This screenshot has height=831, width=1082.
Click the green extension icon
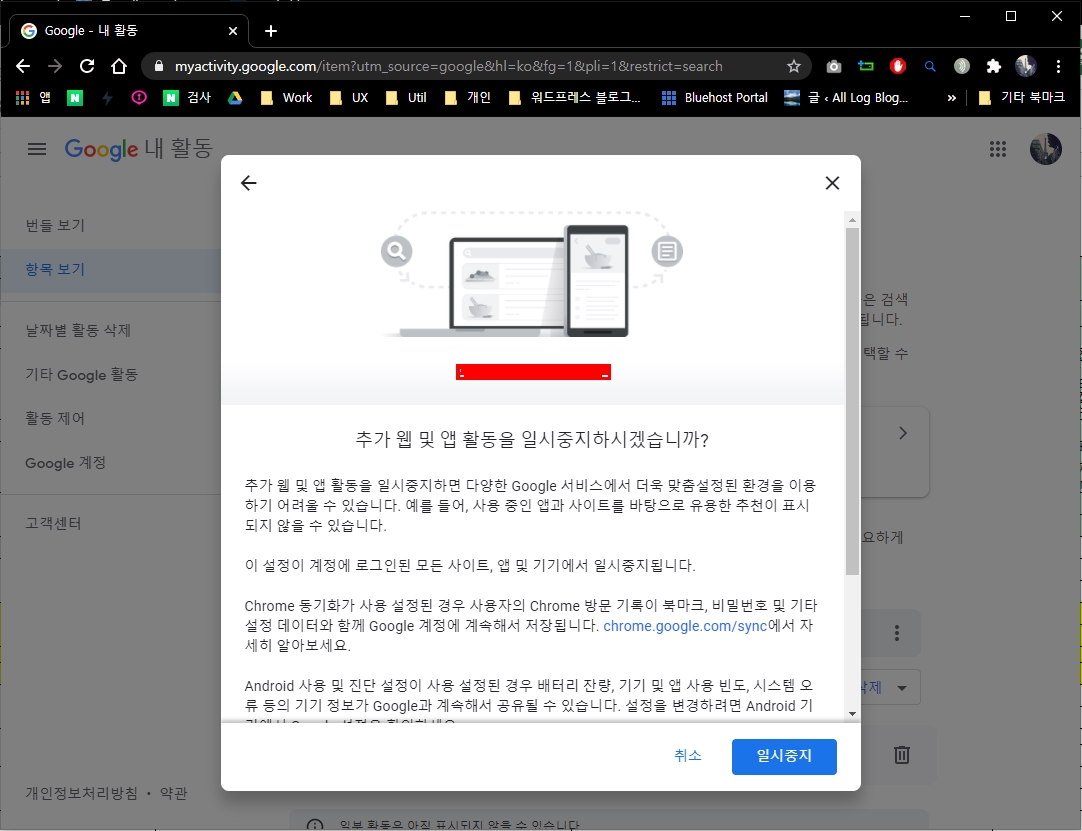pos(865,66)
